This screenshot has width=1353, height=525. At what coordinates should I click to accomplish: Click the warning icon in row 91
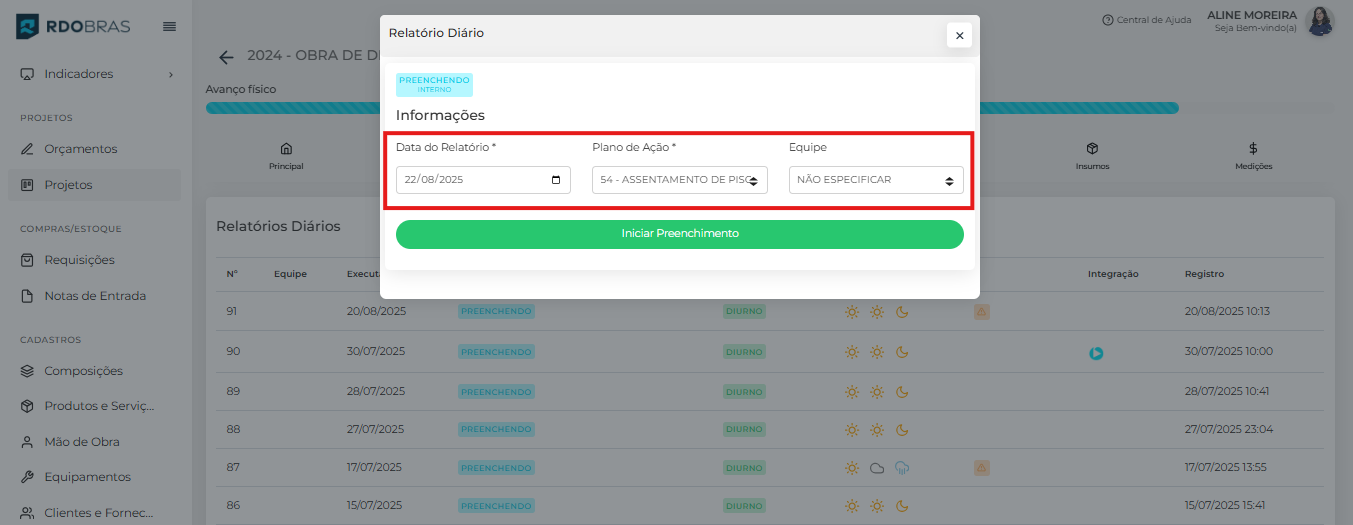(982, 312)
